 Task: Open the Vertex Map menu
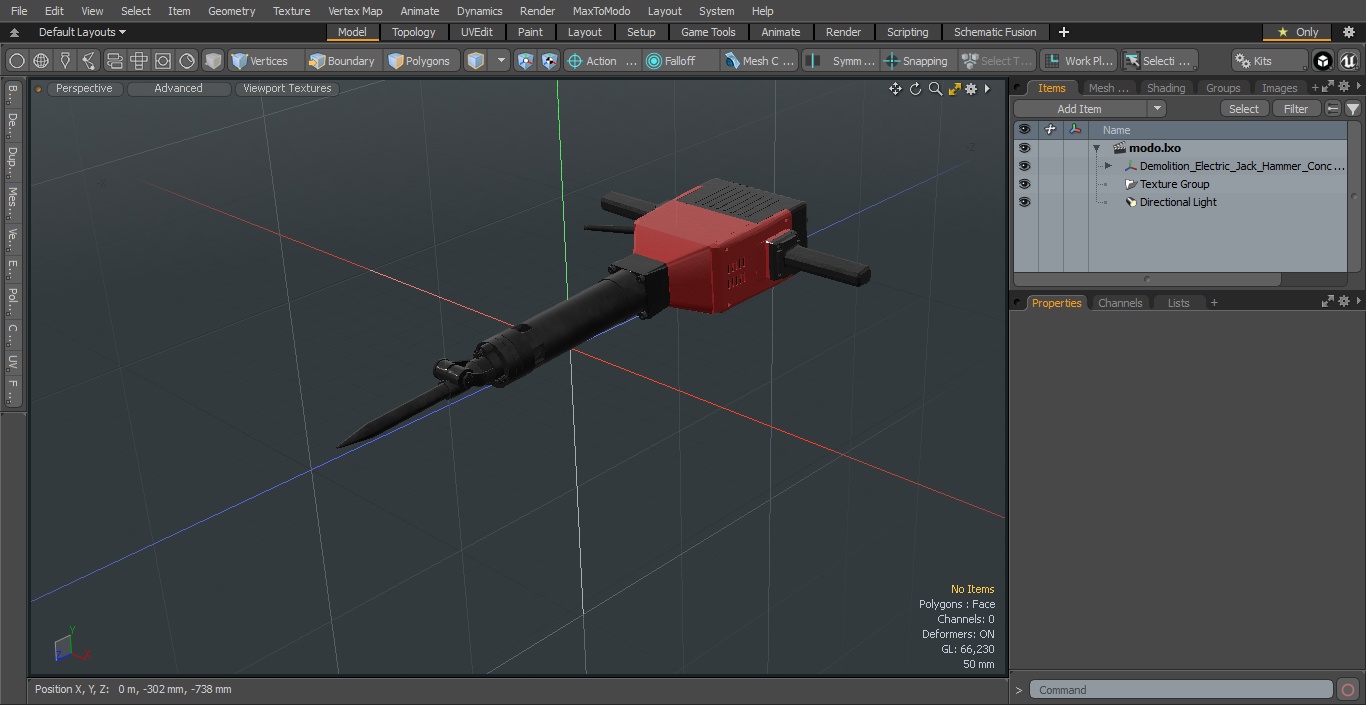355,11
